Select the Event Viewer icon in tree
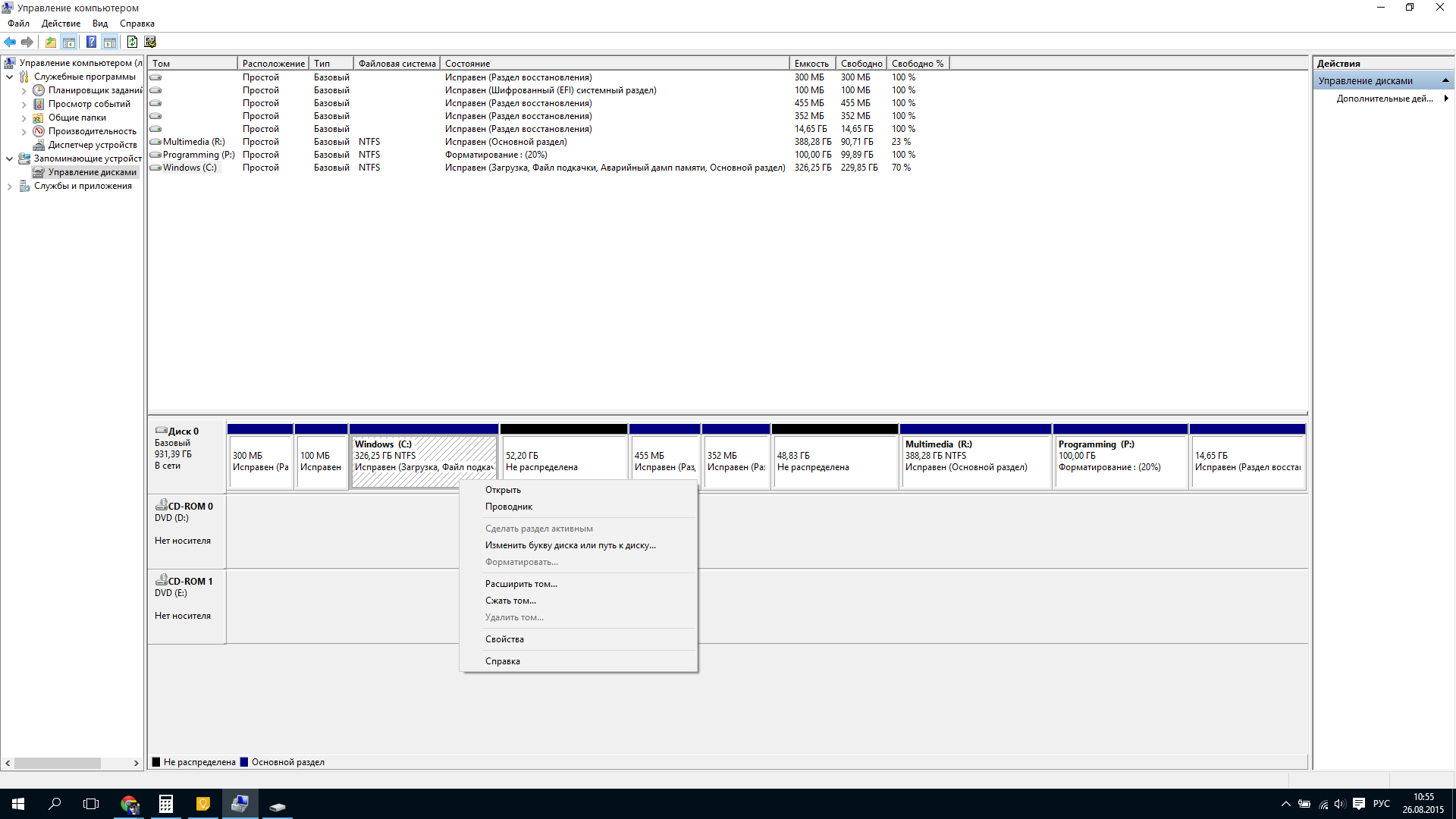The width and height of the screenshot is (1456, 819). tap(39, 104)
